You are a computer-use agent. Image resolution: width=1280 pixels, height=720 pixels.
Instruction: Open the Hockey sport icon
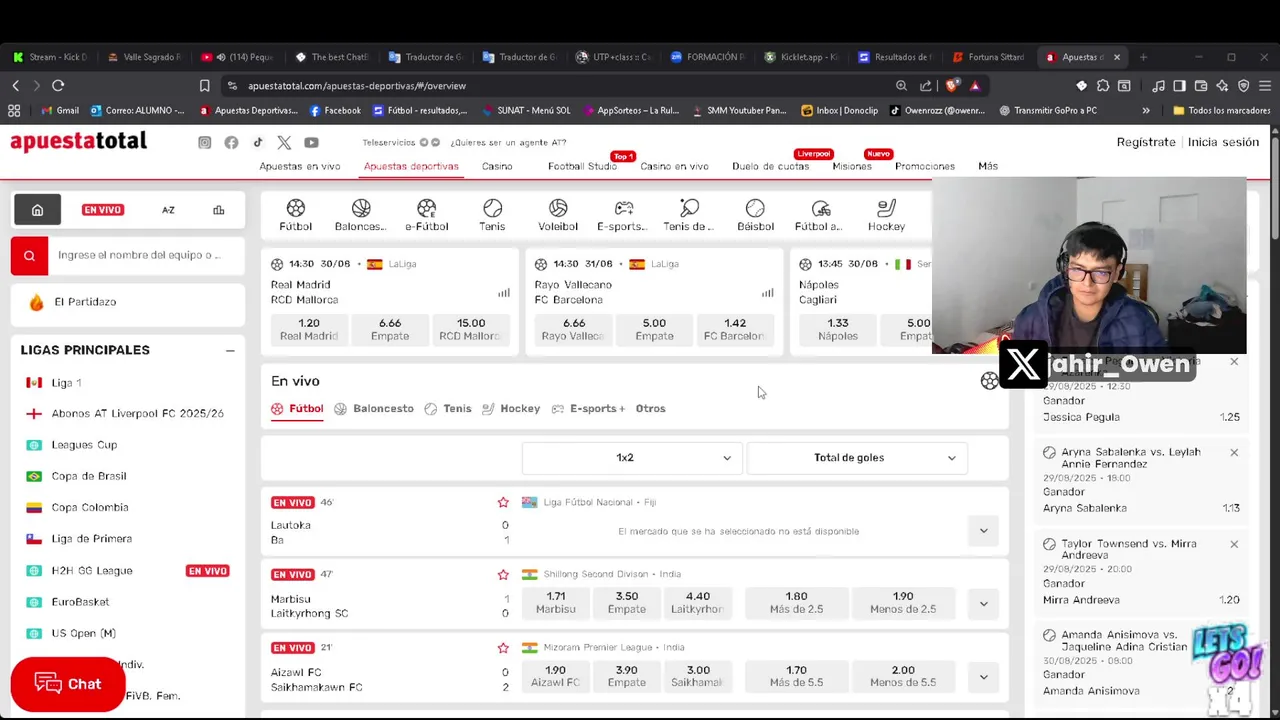pos(886,215)
